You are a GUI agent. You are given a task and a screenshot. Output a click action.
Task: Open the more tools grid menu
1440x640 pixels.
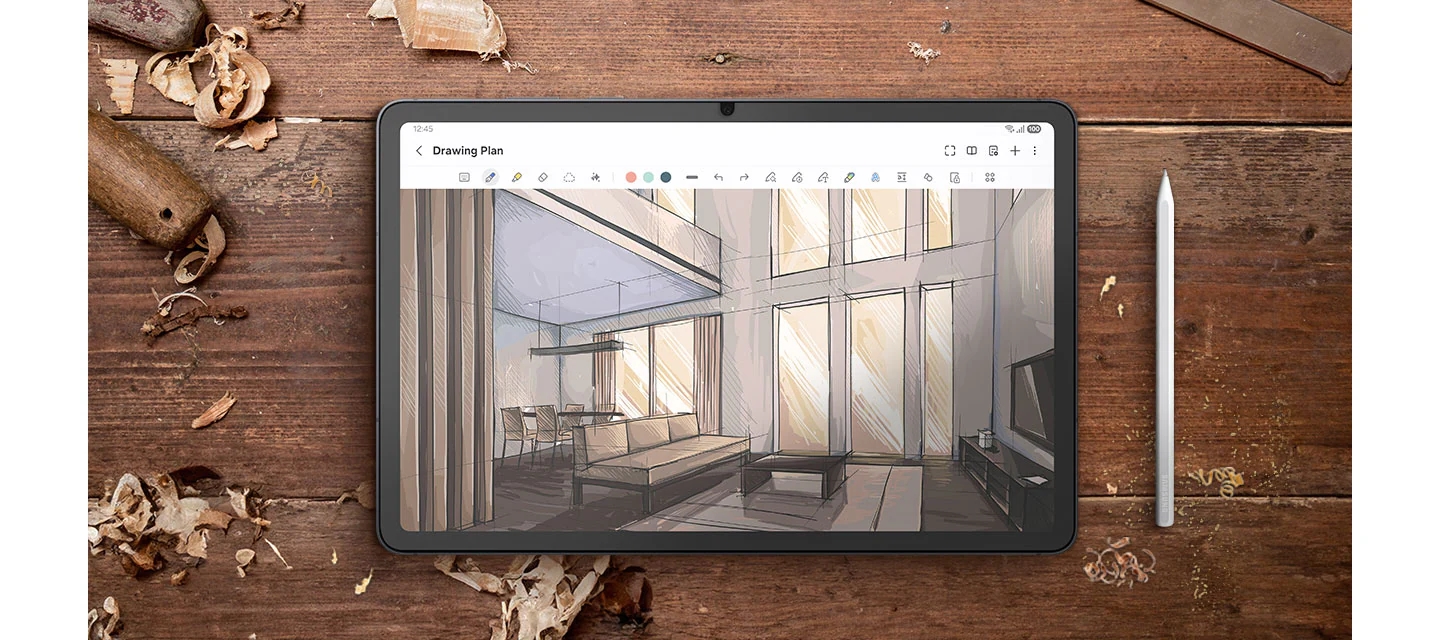990,177
